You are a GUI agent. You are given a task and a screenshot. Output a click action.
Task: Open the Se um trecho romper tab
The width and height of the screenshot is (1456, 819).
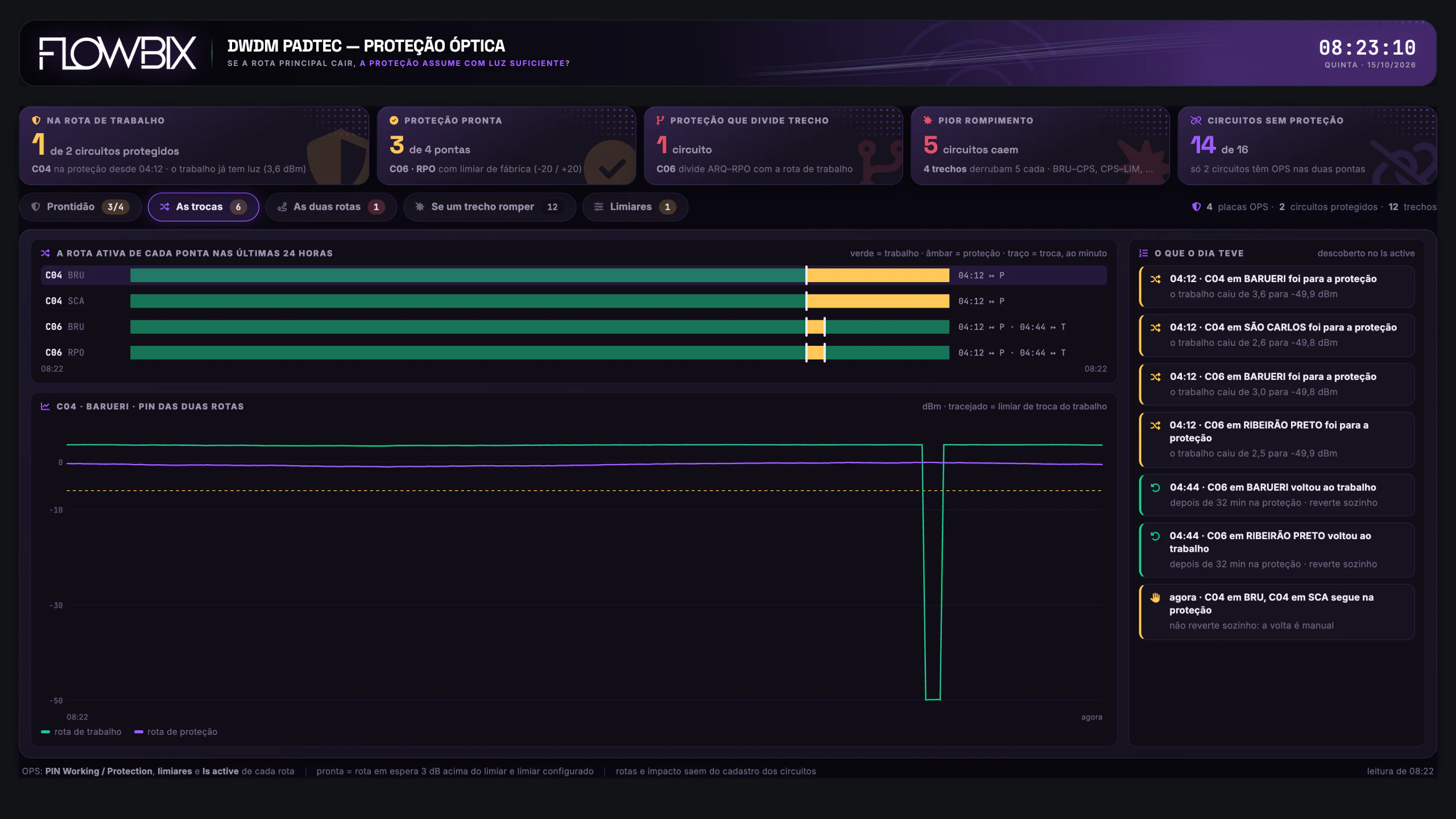tap(489, 207)
